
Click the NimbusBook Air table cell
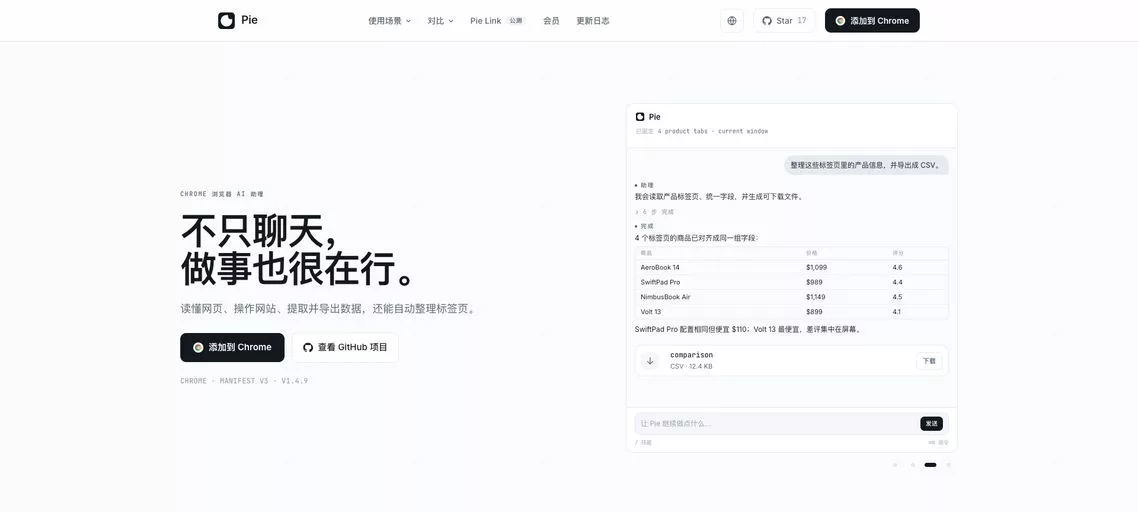tap(666, 297)
